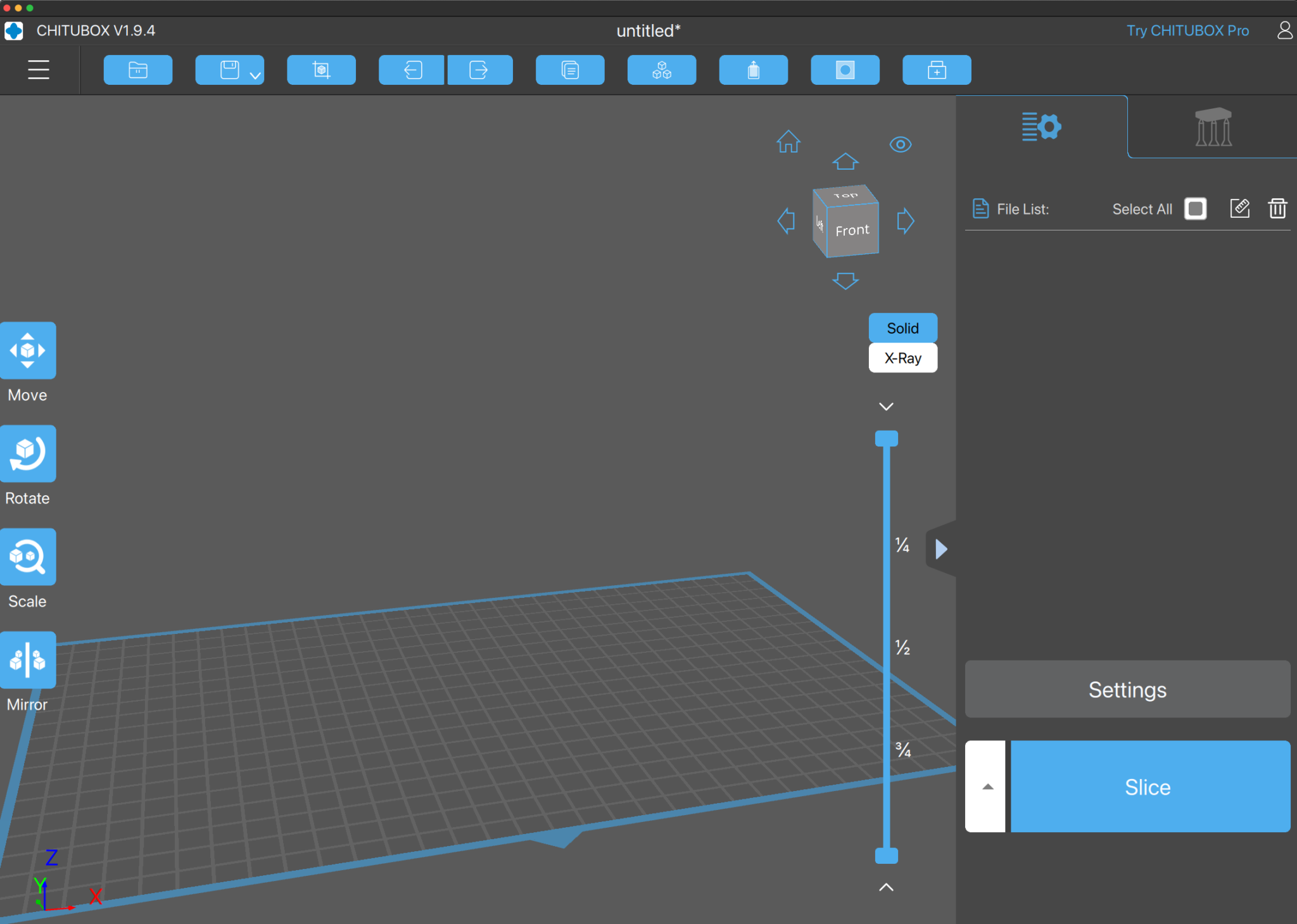Viewport: 1297px width, 924px height.
Task: Open the Try CHITUBOX Pro link
Action: (x=1187, y=30)
